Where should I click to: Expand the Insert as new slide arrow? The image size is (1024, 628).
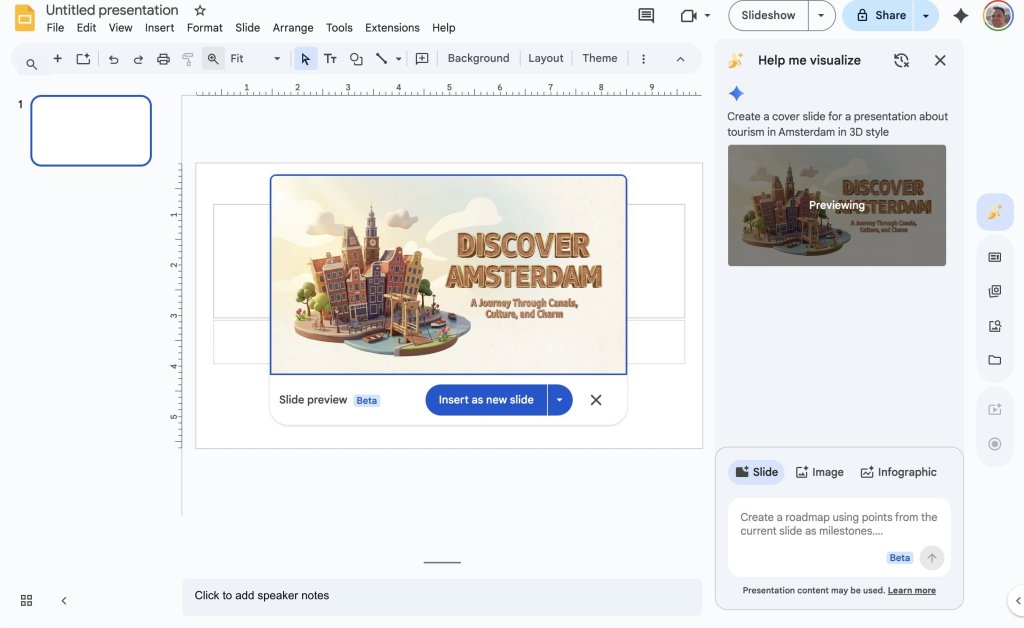560,400
